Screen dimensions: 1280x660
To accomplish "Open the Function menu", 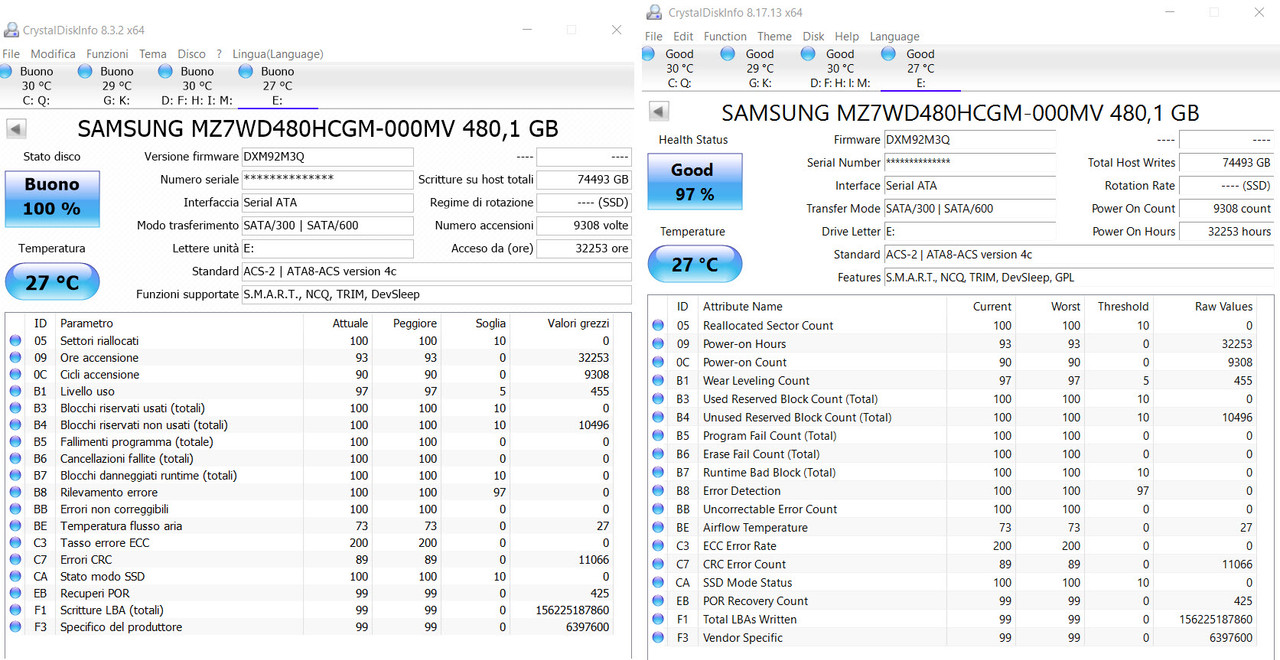I will (x=725, y=36).
